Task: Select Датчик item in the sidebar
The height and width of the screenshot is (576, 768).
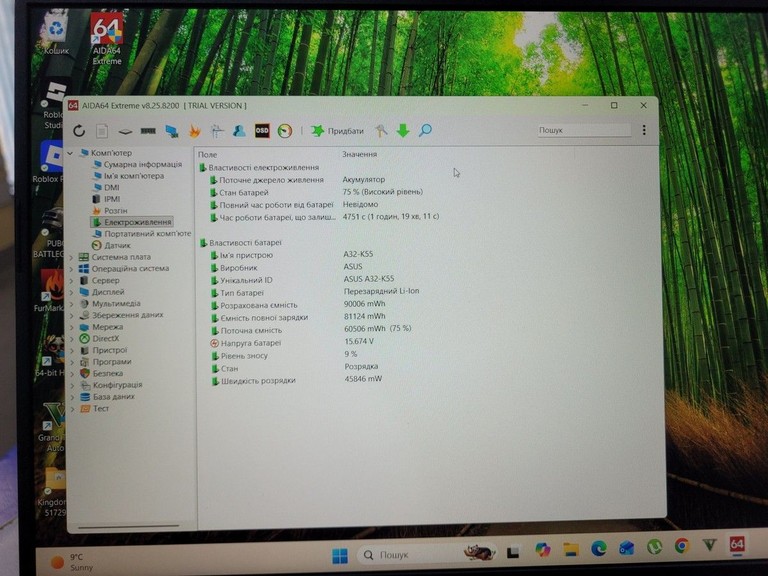Action: (x=117, y=245)
